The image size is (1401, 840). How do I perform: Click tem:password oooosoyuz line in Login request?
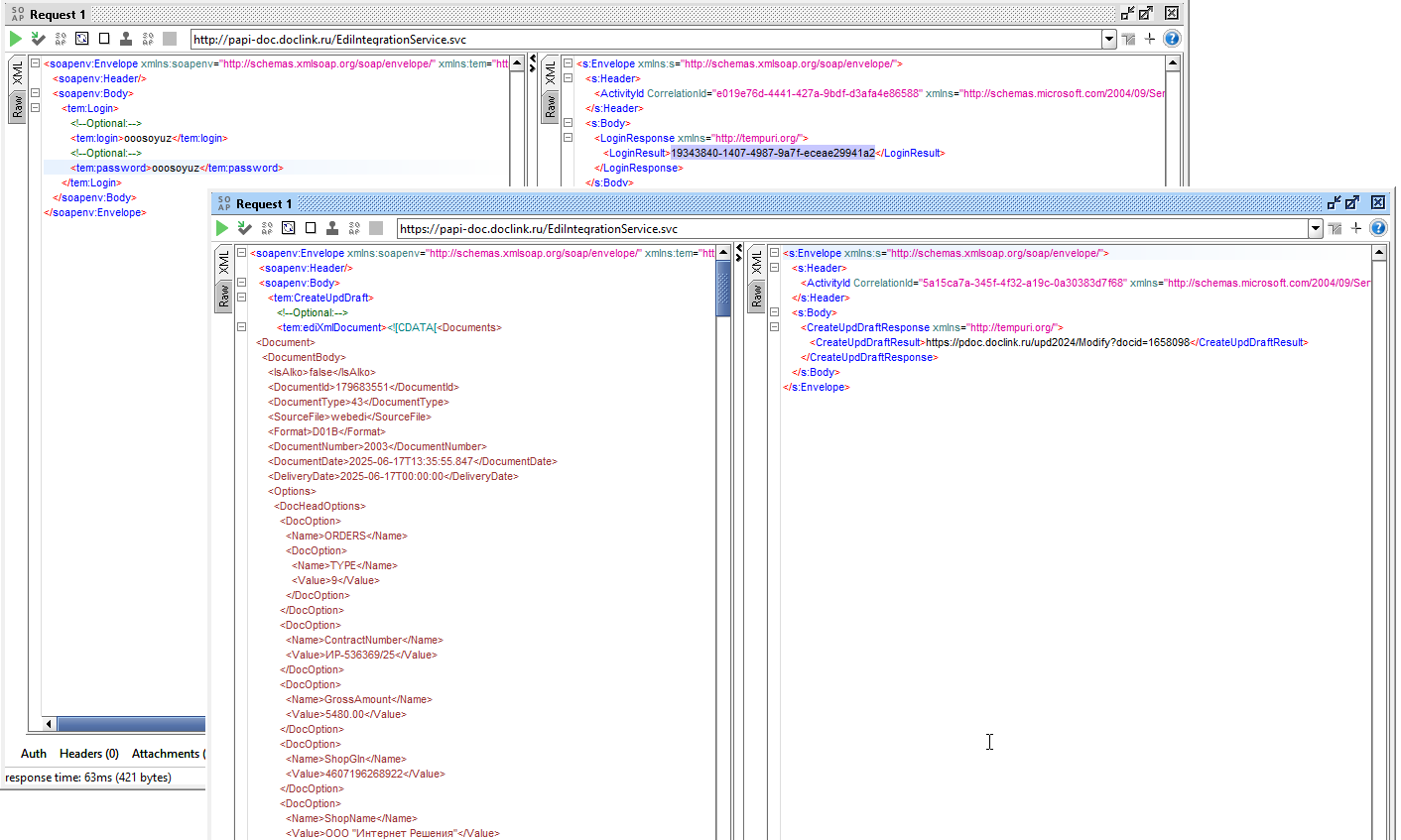tap(177, 168)
